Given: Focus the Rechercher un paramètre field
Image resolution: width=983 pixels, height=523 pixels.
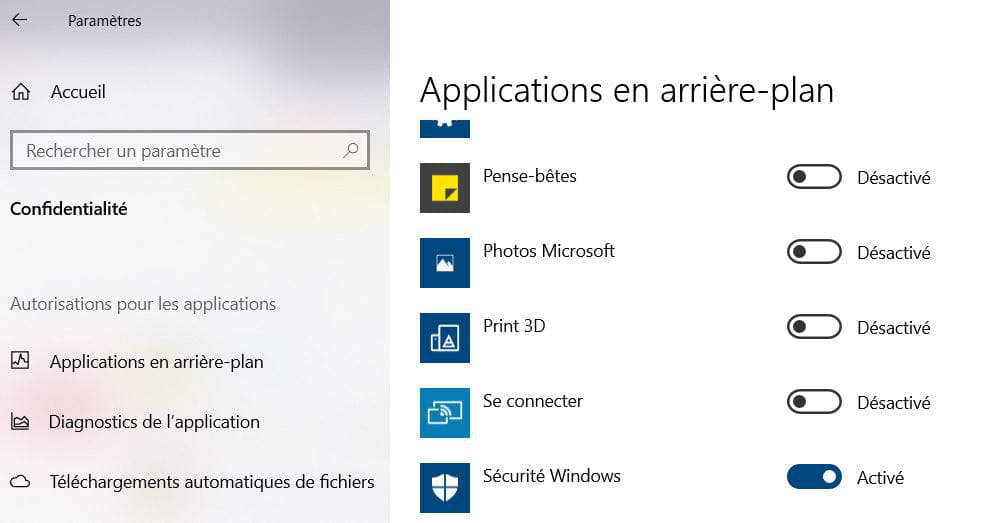Looking at the screenshot, I should [x=189, y=150].
